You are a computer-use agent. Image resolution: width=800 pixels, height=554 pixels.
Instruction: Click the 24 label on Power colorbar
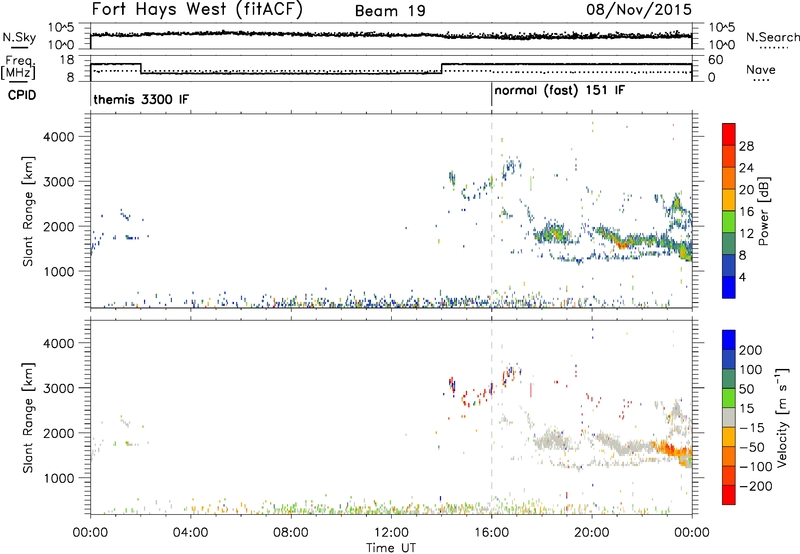pos(746,168)
